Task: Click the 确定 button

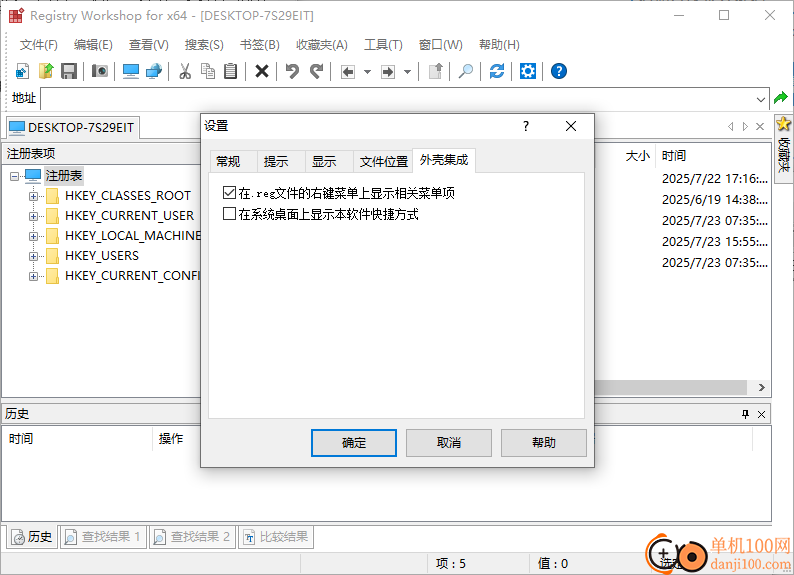Action: coord(354,443)
